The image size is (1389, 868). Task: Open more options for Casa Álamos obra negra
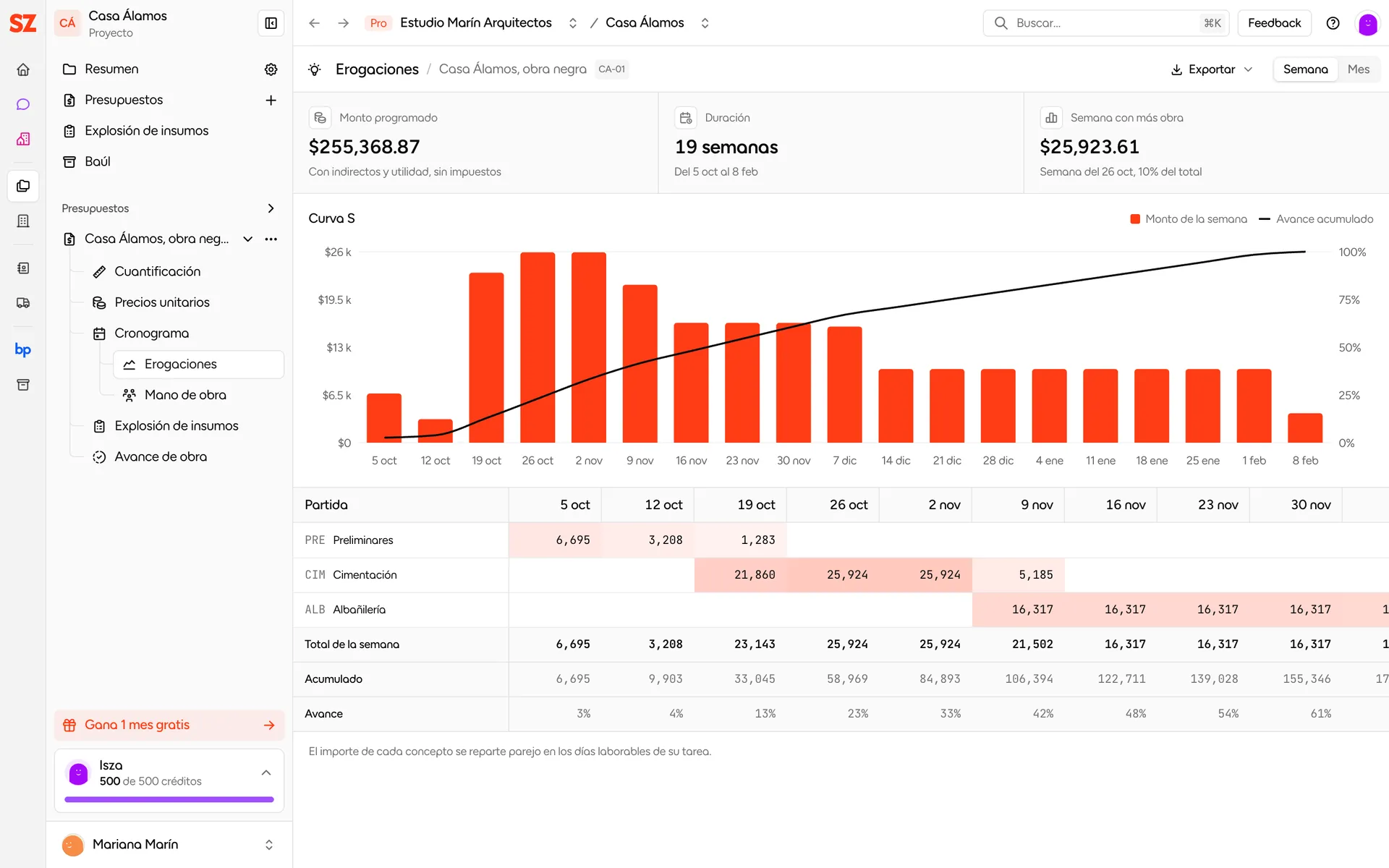click(271, 239)
